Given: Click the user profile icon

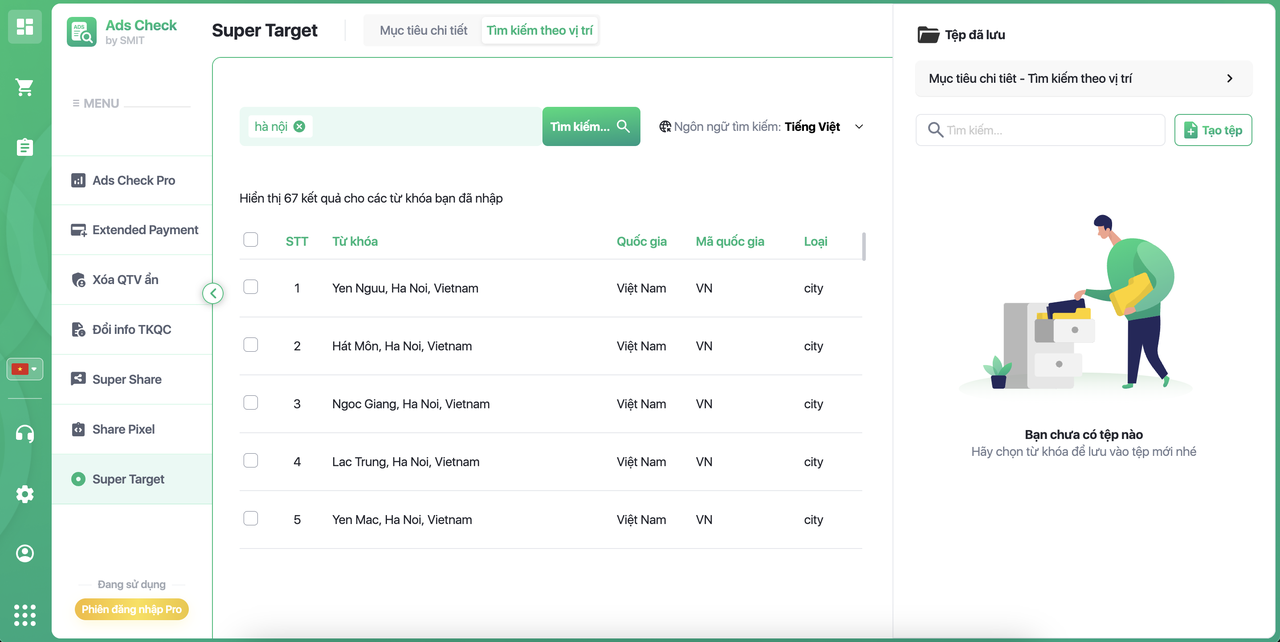Looking at the screenshot, I should pos(25,553).
